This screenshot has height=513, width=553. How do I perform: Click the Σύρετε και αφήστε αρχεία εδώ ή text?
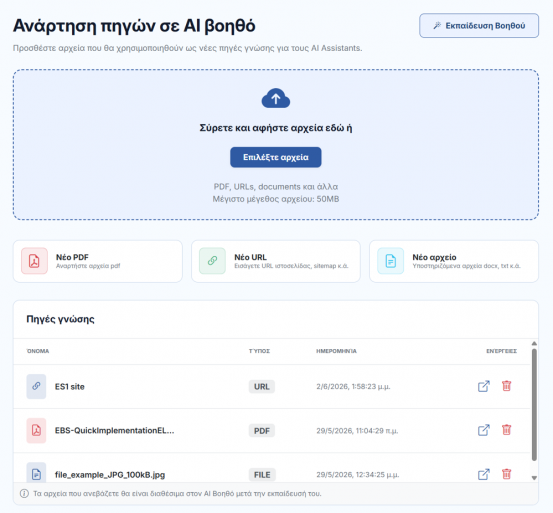point(276,128)
